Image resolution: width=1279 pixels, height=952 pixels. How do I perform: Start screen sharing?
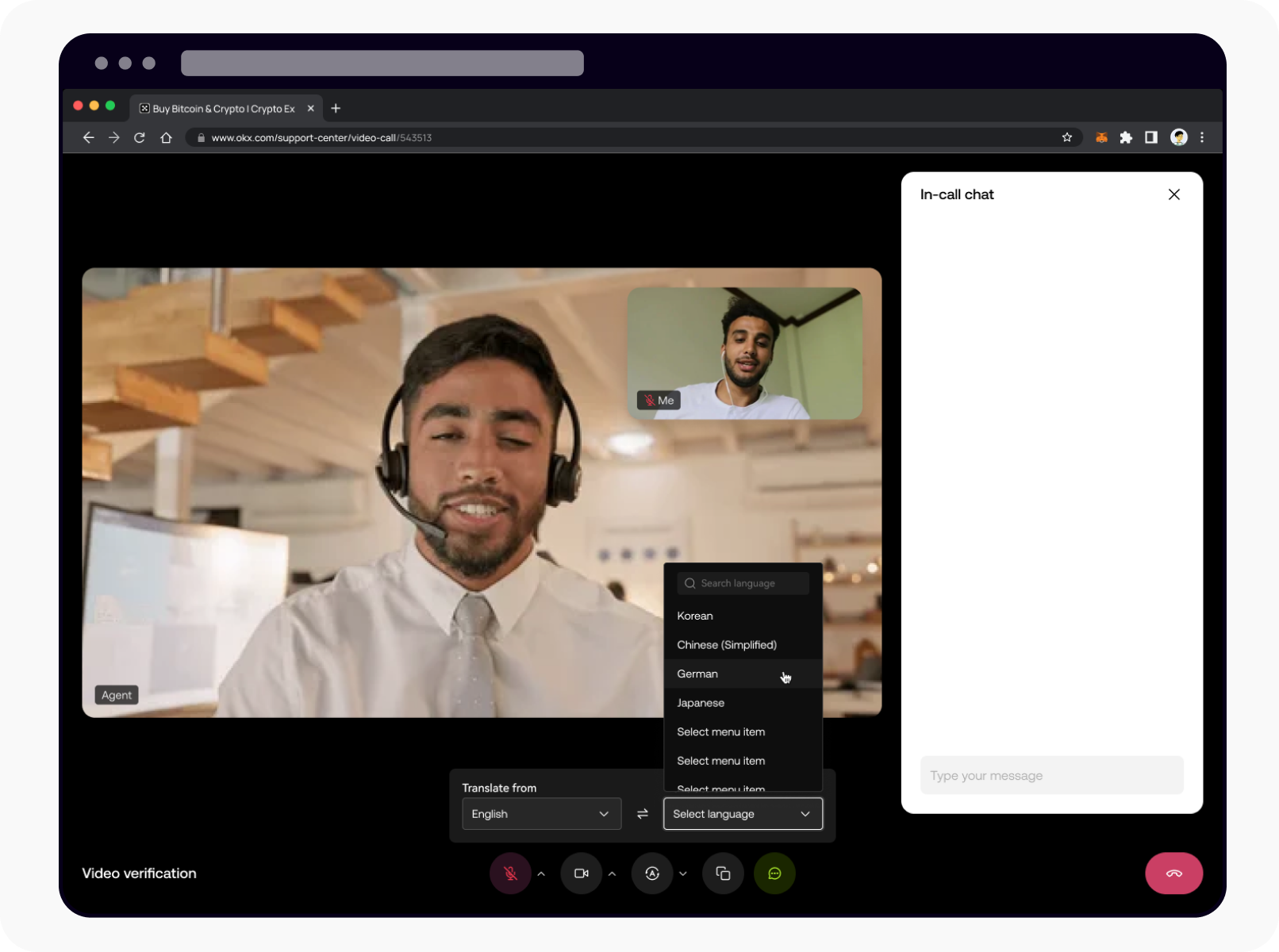[x=723, y=873]
